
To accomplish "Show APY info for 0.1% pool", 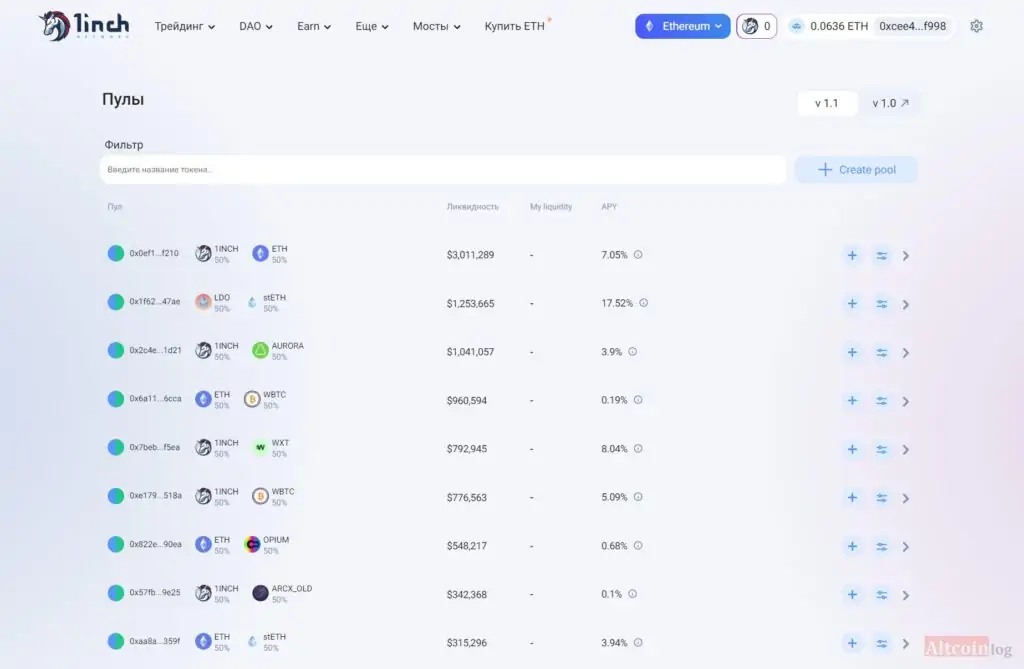I will click(x=632, y=594).
